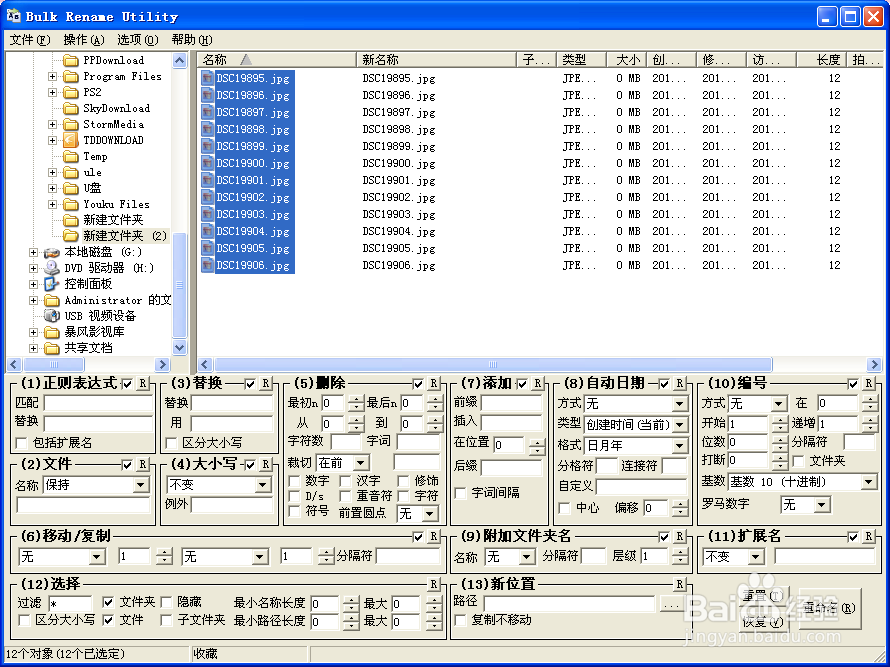Click the file list horizontal scrollbar thumb
Viewport: 890px width, 667px height.
[493, 364]
